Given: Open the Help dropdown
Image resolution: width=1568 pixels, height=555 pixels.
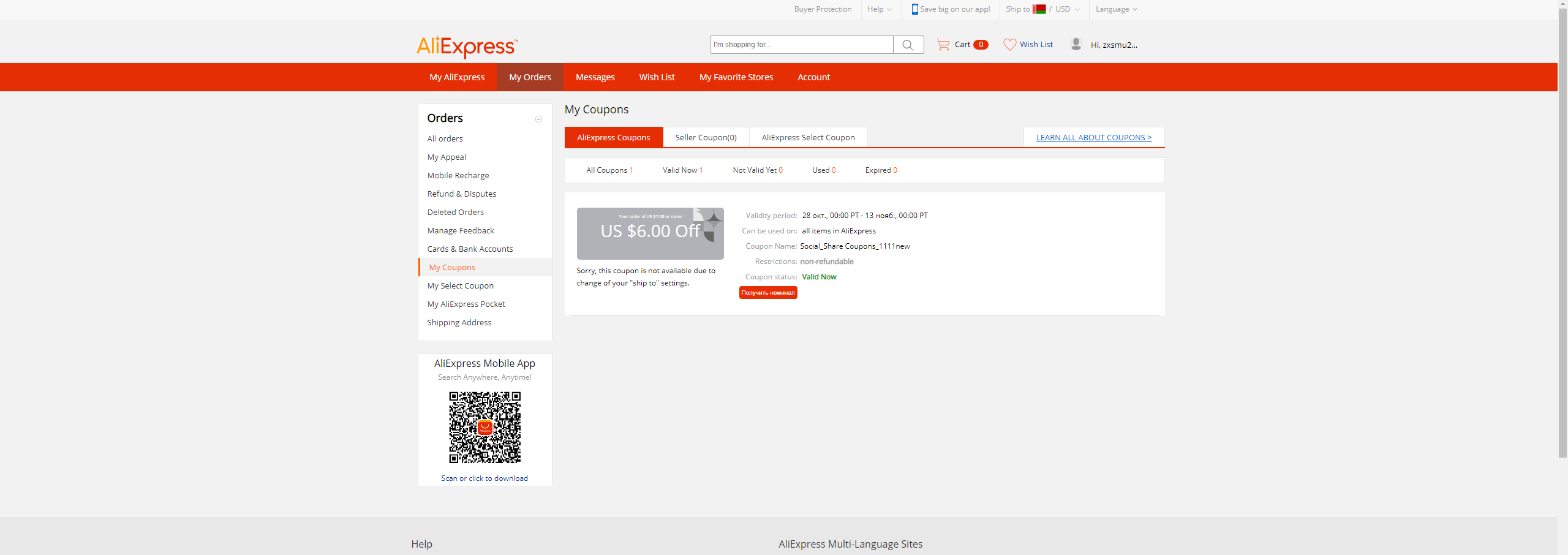Looking at the screenshot, I should click(880, 9).
